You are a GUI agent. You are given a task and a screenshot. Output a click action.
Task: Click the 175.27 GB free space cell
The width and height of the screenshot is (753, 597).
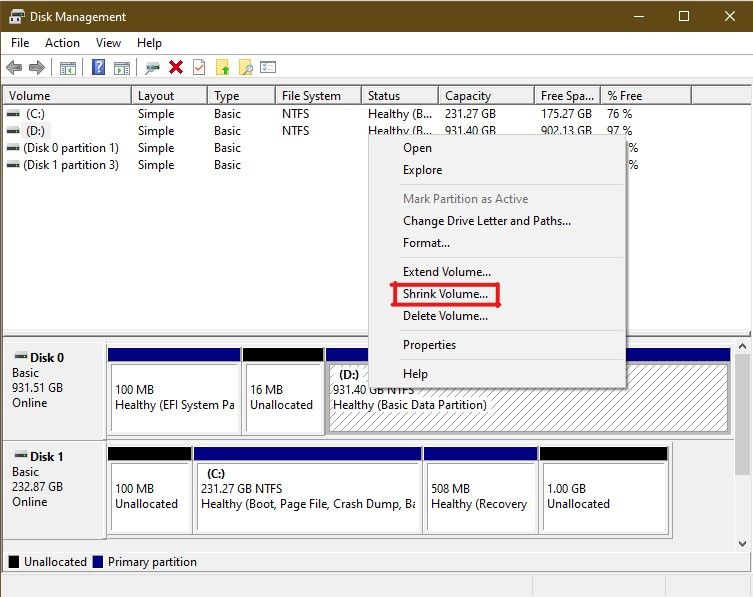[x=566, y=114]
